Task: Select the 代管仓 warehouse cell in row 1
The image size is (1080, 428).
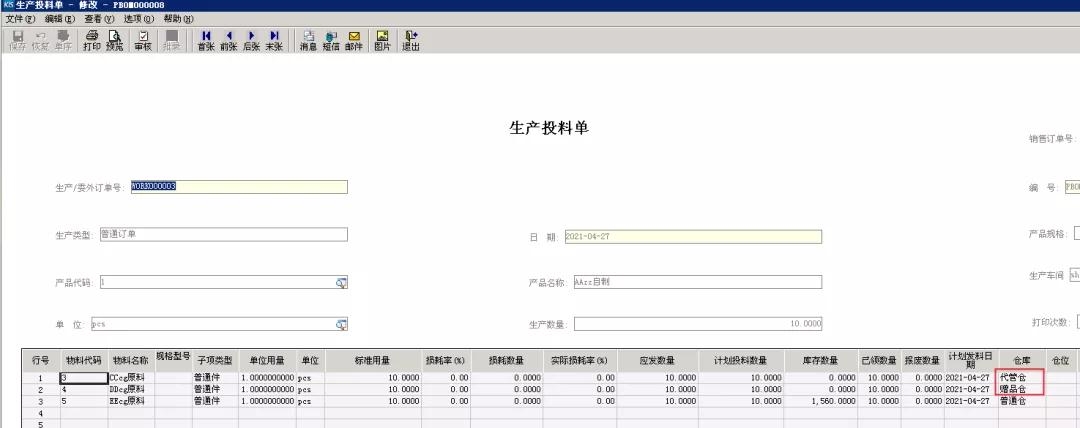Action: [x=1012, y=378]
